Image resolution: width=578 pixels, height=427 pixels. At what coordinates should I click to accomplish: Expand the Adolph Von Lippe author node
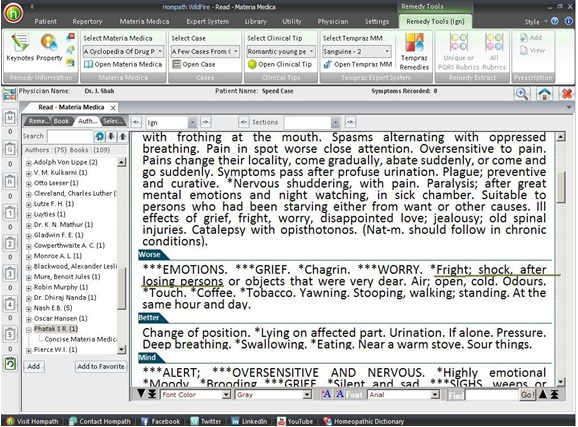tap(29, 162)
